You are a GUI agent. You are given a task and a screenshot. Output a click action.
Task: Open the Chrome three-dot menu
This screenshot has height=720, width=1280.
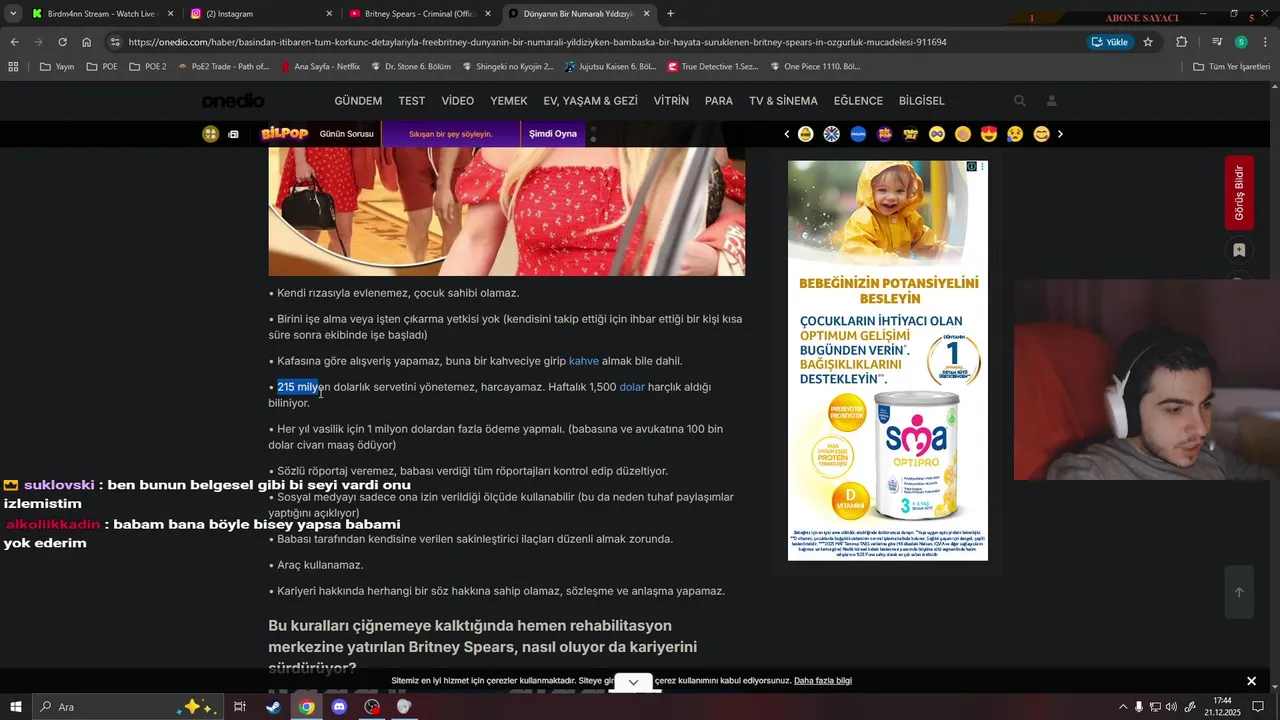(x=1265, y=42)
